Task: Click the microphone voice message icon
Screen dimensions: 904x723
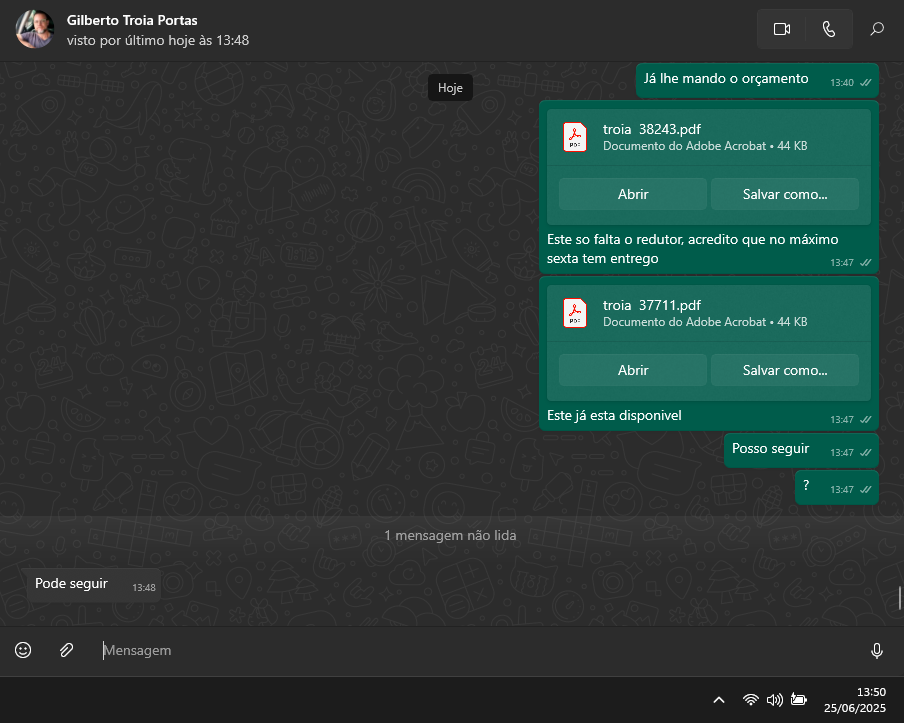Action: pos(877,651)
